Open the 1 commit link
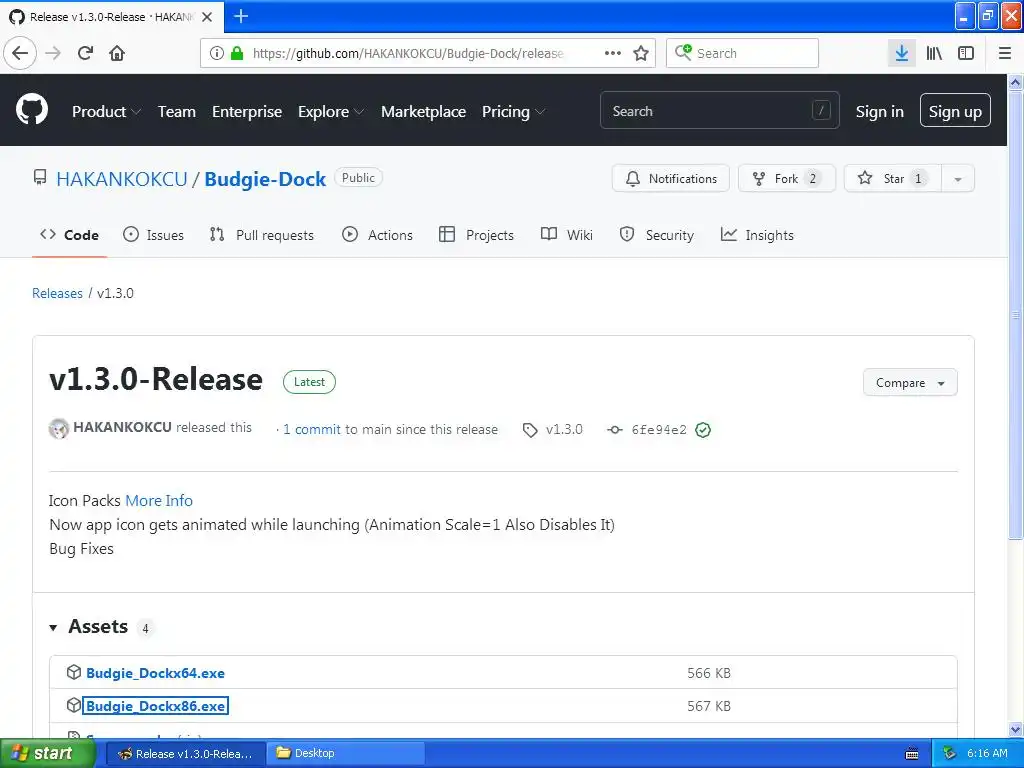The width and height of the screenshot is (1024, 768). tap(312, 430)
